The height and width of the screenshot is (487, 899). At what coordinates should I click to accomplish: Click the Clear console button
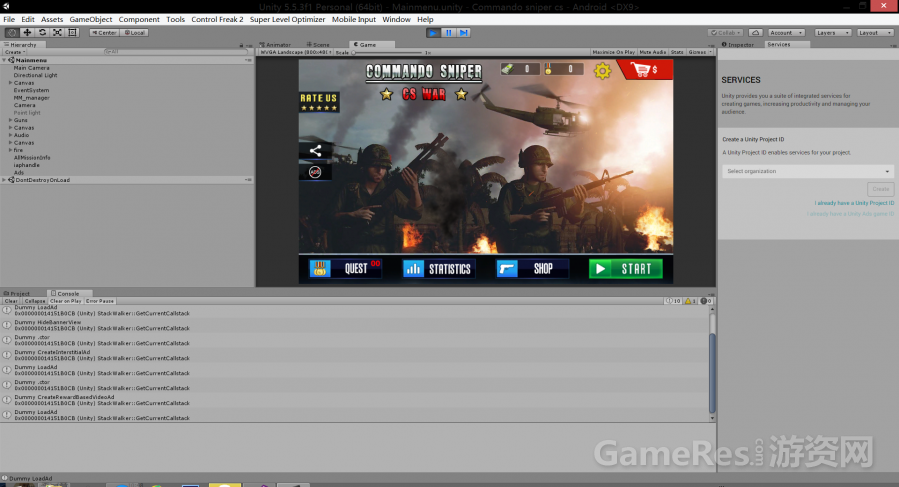11,301
